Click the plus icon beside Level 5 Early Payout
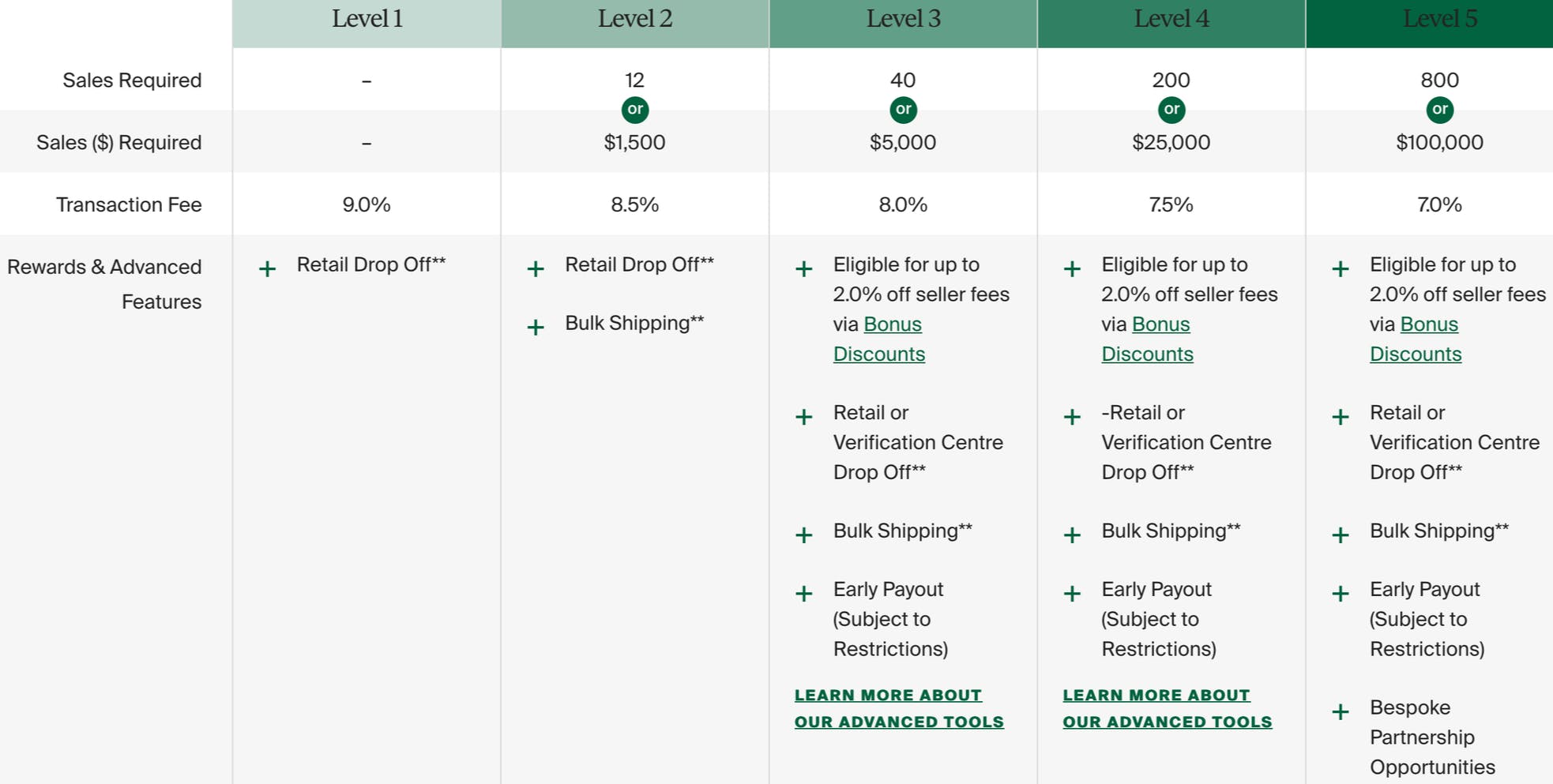The image size is (1553, 784). [x=1341, y=594]
